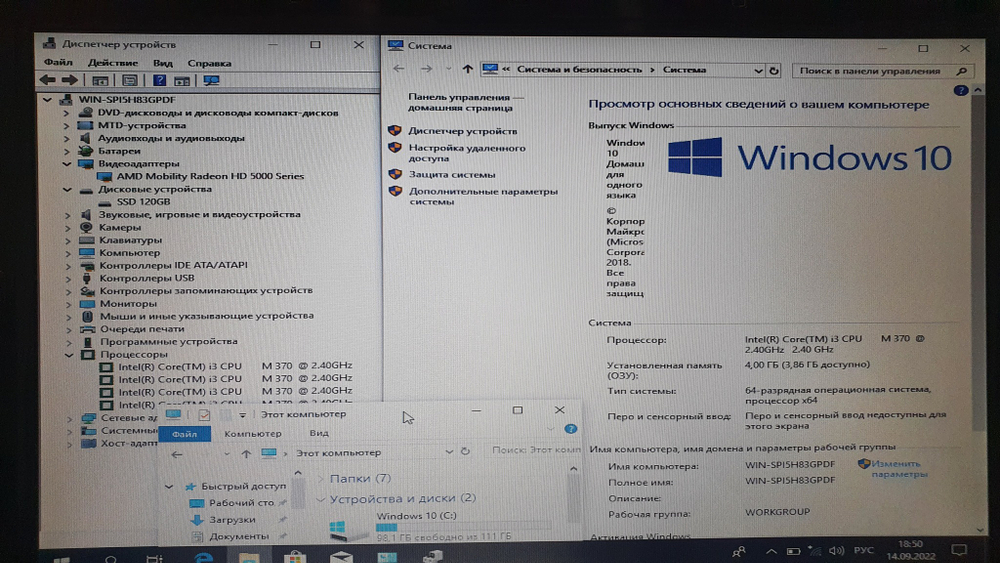
Task: Select Контроллеры IDE ATA/ATAPI row
Action: pyautogui.click(x=173, y=265)
